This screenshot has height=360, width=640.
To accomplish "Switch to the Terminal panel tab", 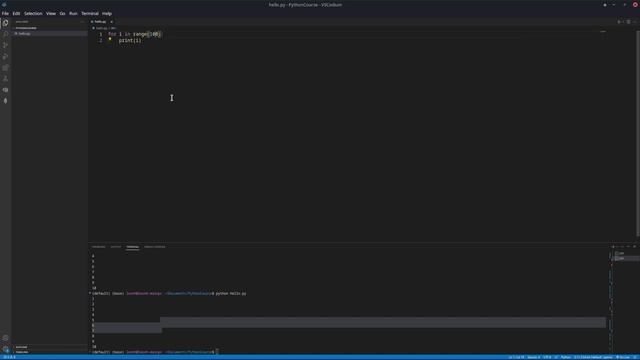I will [x=132, y=247].
